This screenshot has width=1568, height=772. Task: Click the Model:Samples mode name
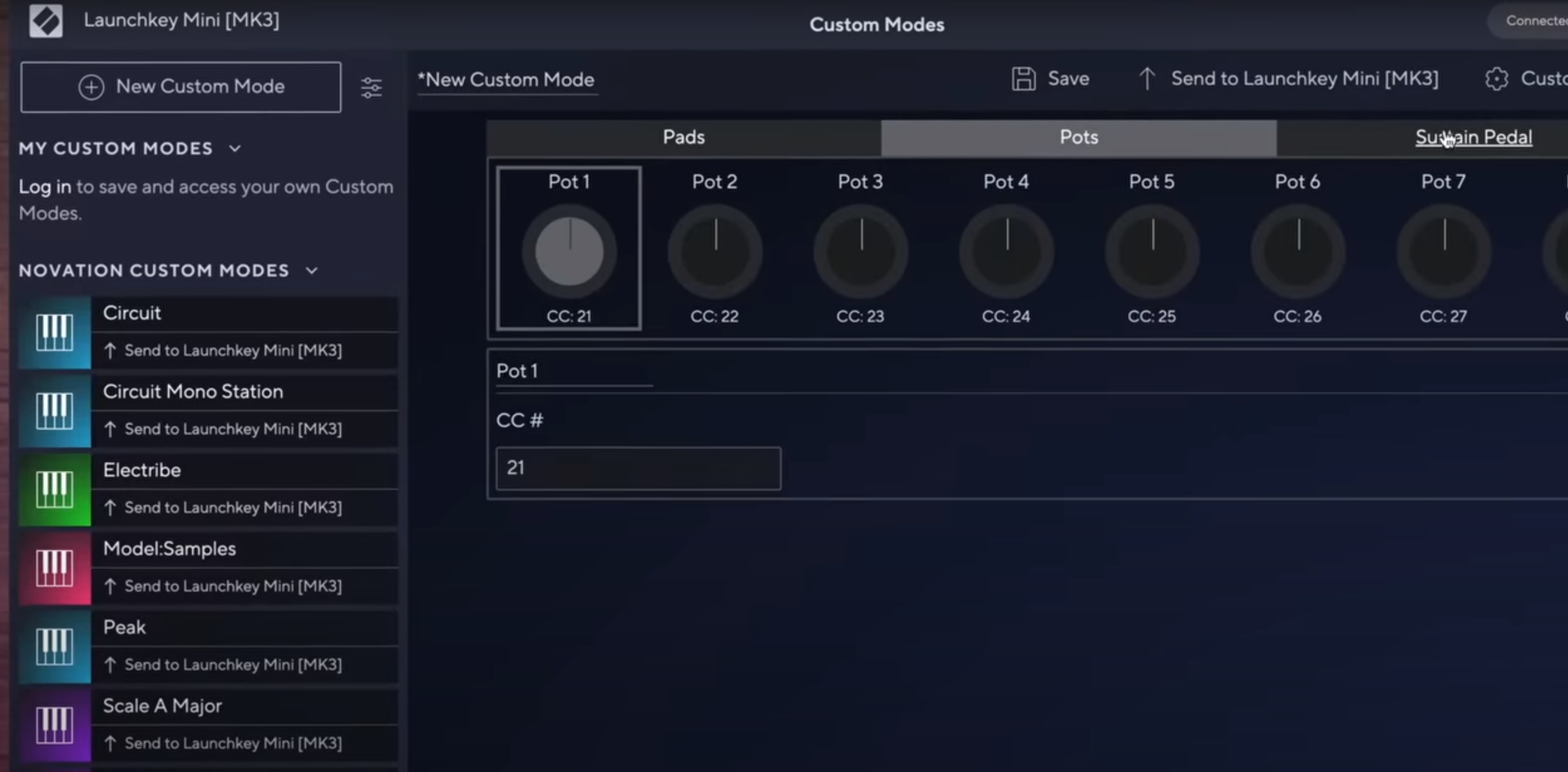coord(170,549)
